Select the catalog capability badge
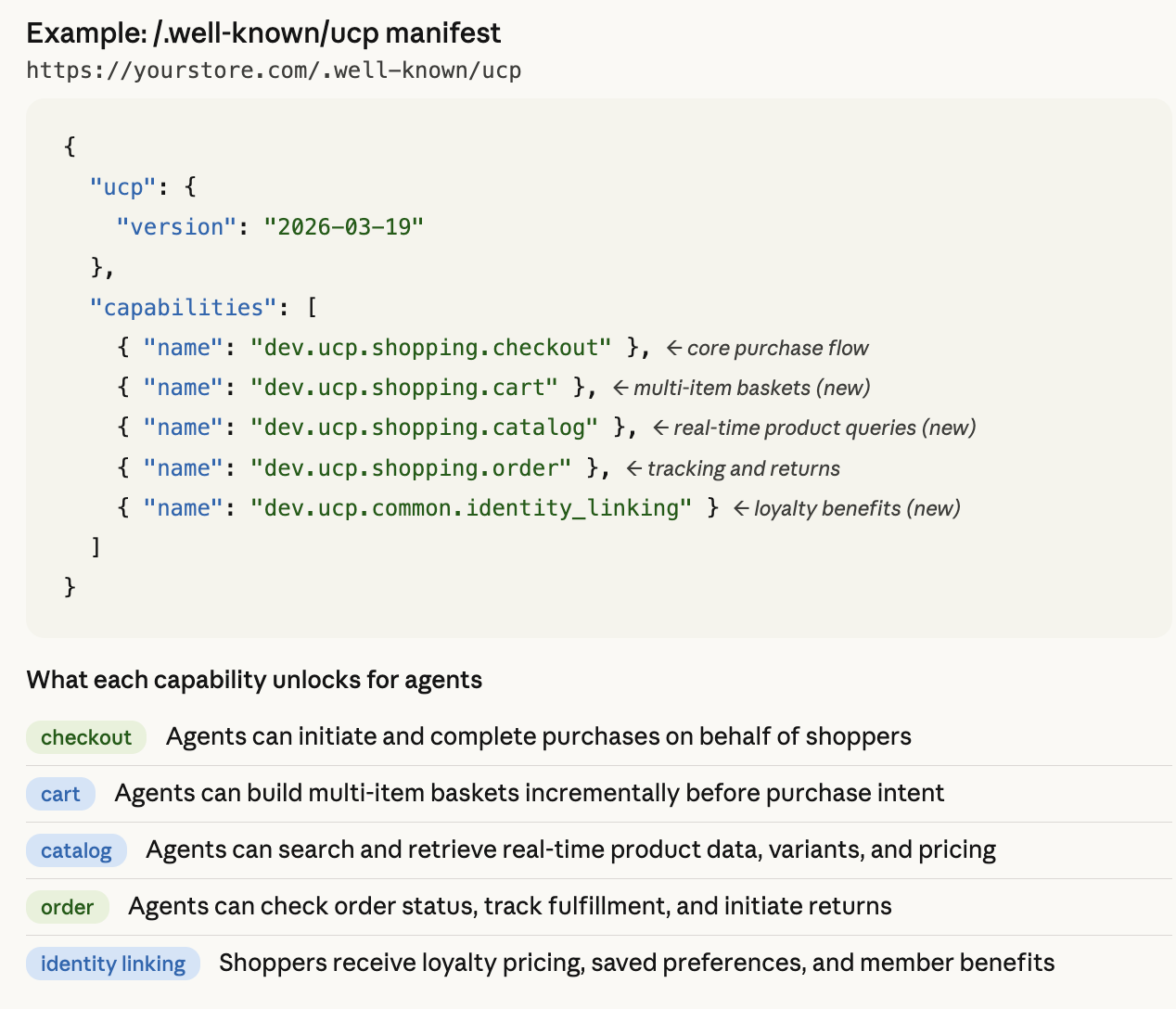1176x1009 pixels. point(76,850)
